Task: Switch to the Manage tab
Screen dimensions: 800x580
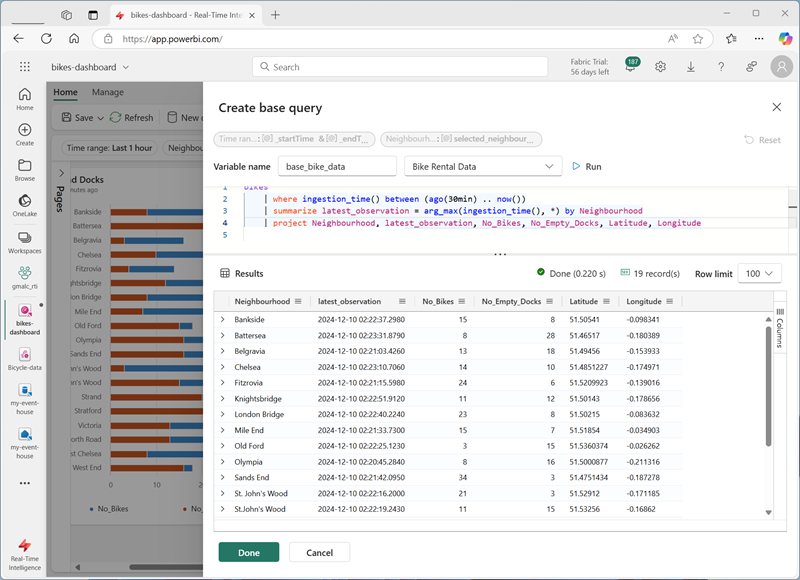Action: point(108,92)
